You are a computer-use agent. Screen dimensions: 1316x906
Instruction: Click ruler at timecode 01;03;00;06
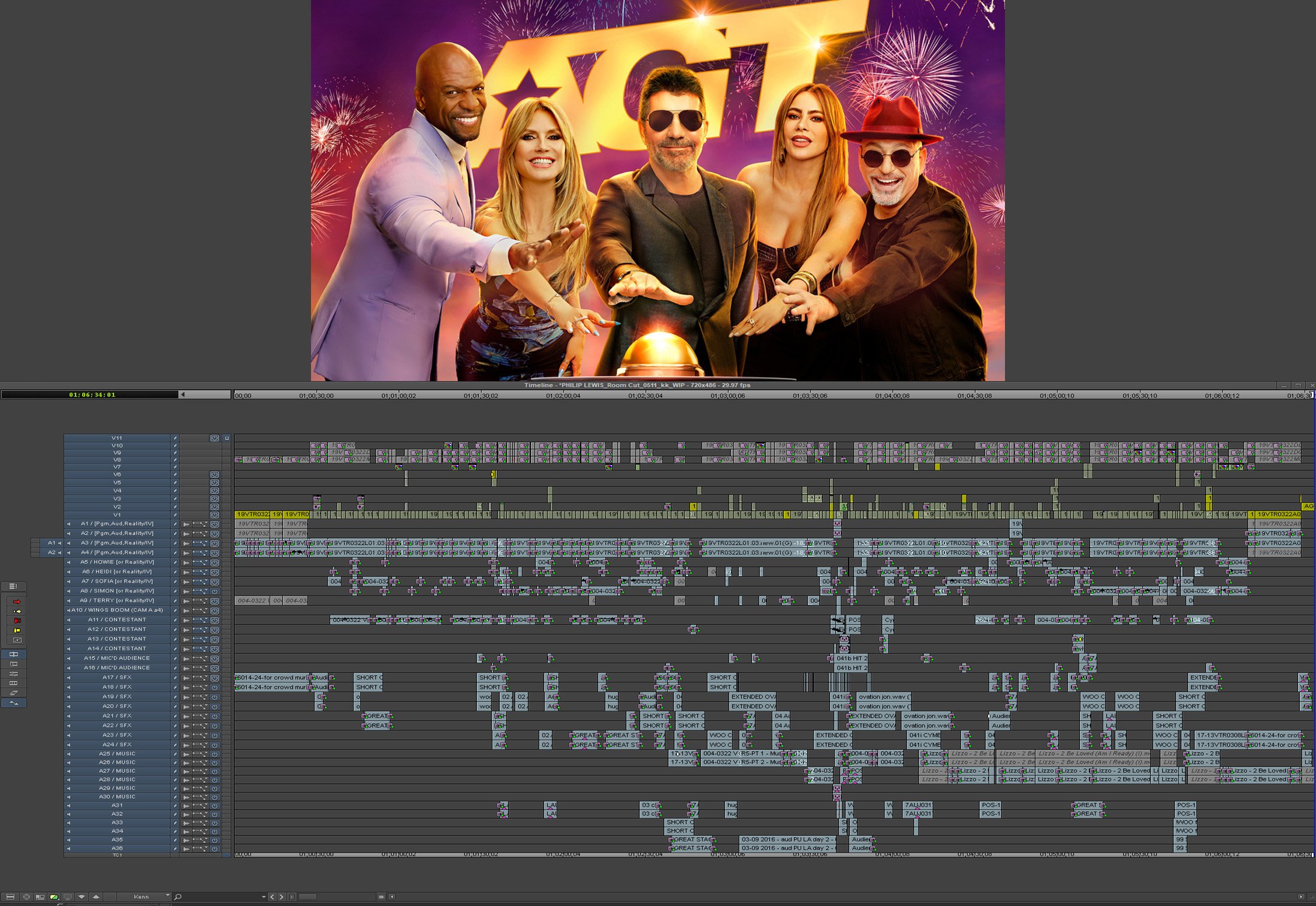(x=728, y=396)
